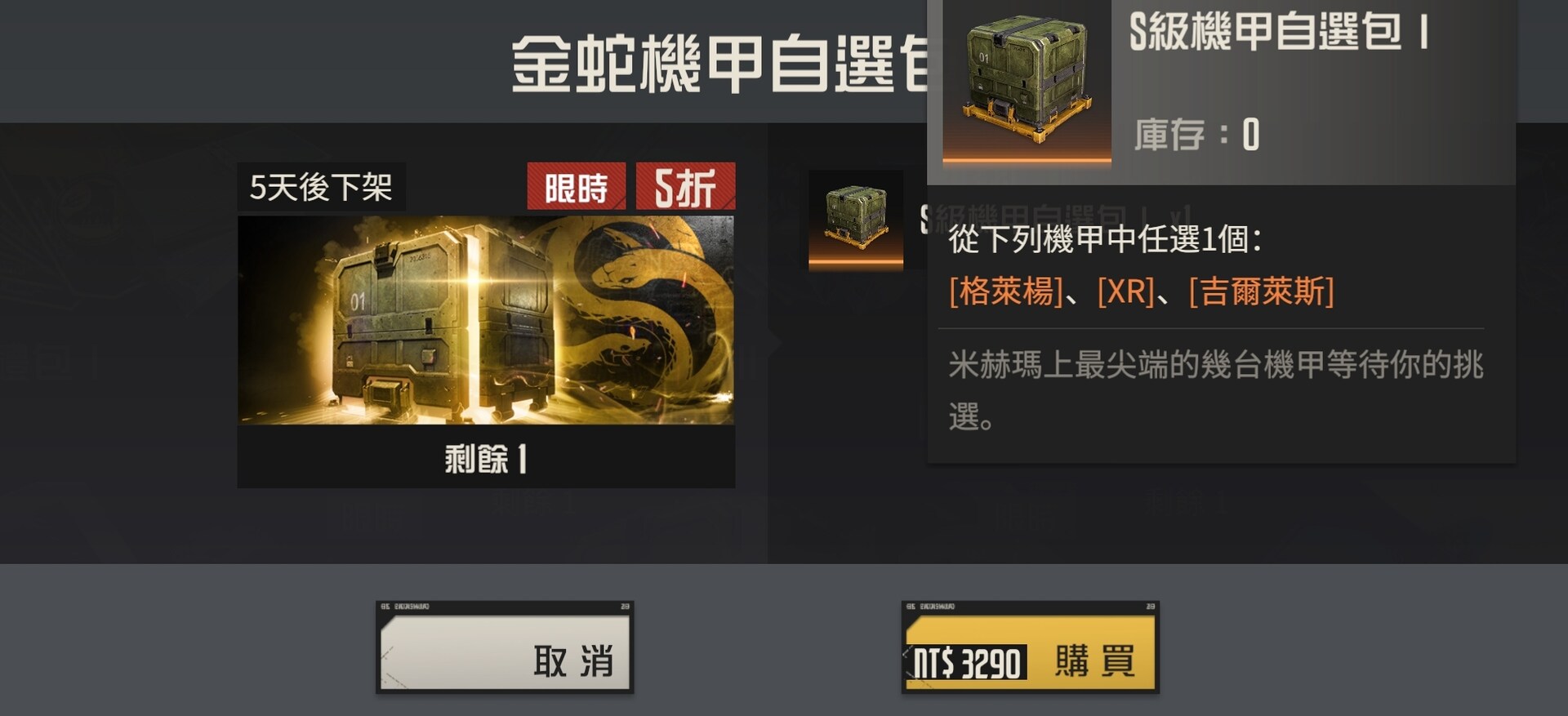Click the 購買 purchase button

pos(1030,648)
